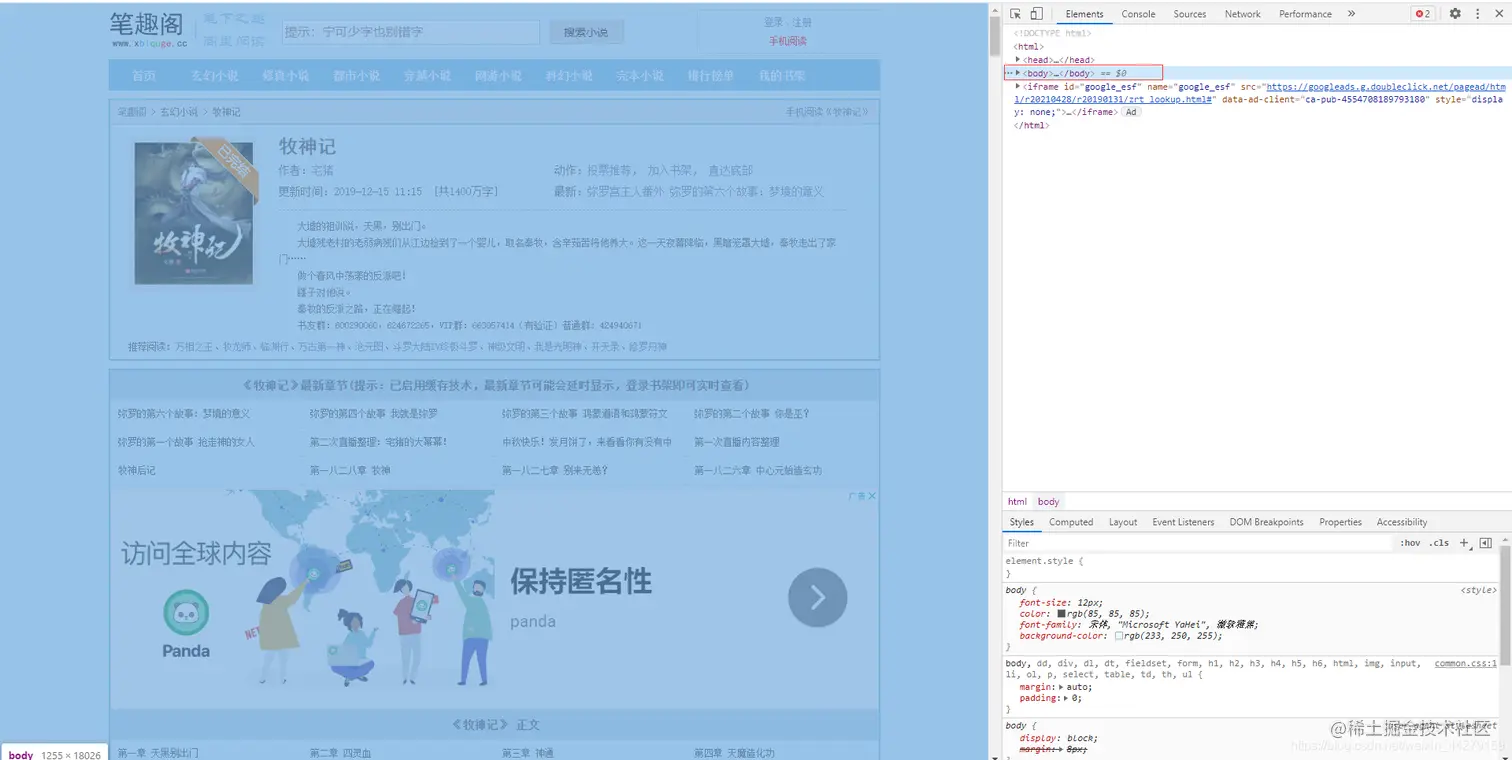
Task: Click the next arrow on the Panda ad banner
Action: (x=817, y=596)
